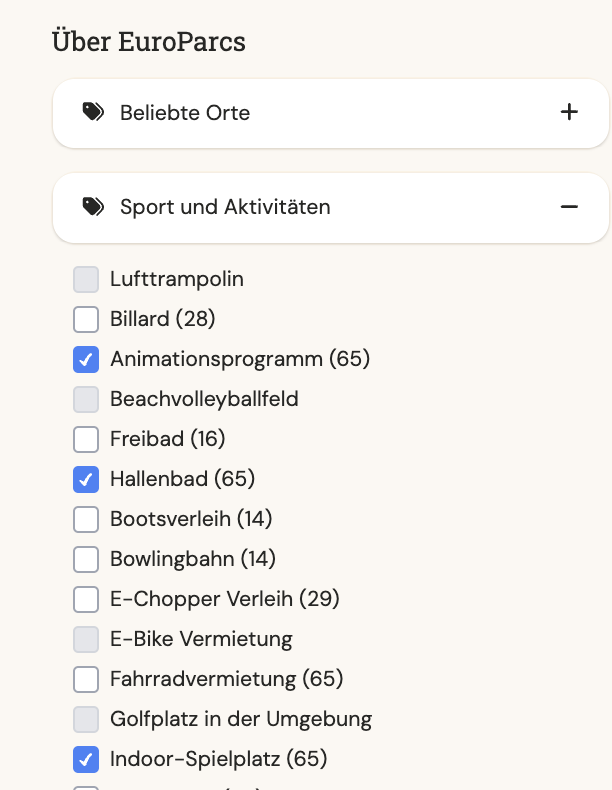Click the tag icon beside Sport und Aktivitäten
The width and height of the screenshot is (612, 790).
(x=93, y=207)
